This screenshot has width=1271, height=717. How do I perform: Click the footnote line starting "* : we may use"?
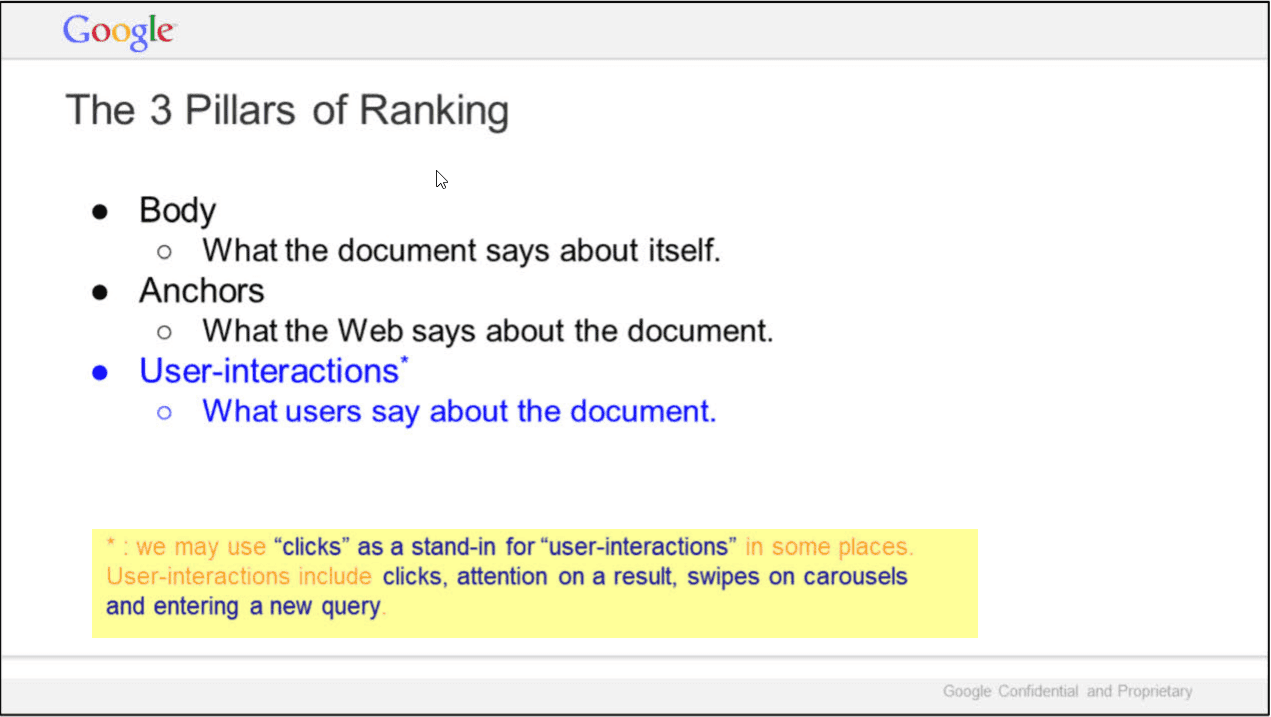point(510,547)
